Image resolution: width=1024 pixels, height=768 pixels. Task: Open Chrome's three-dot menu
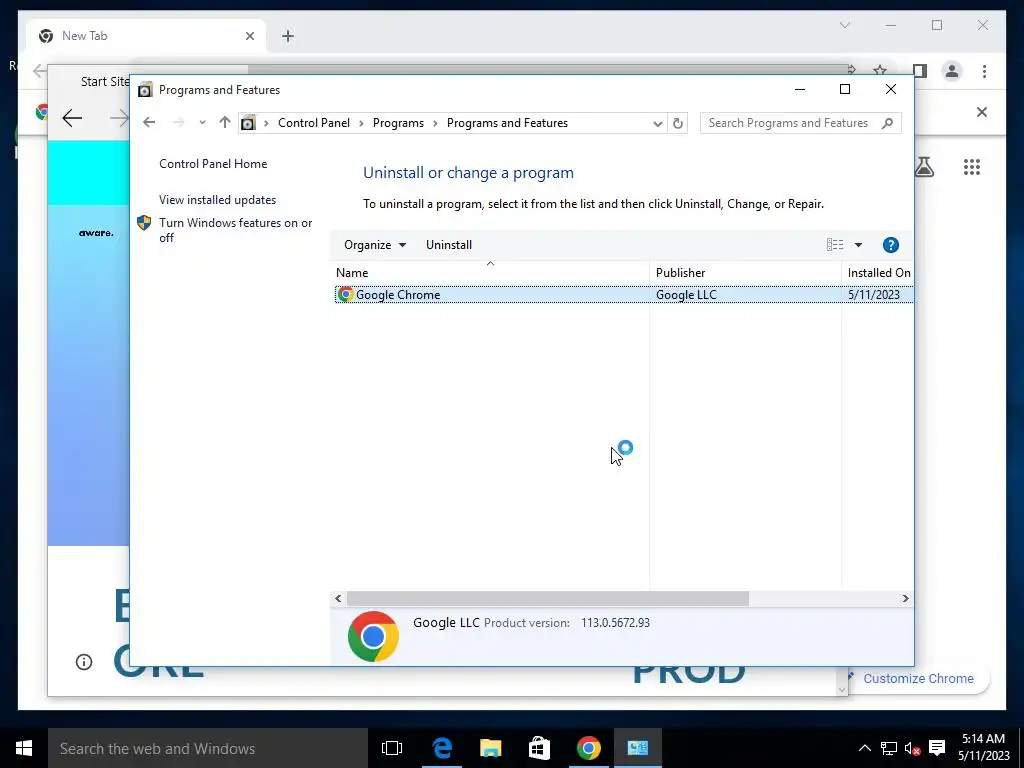[x=984, y=71]
